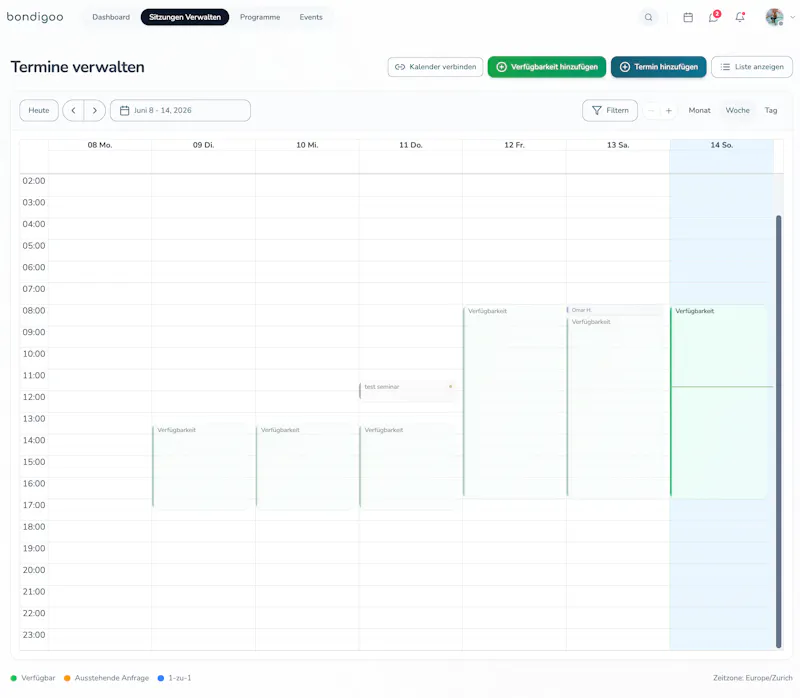Open Omar H. appointment on Saturday
800x698 pixels.
615,310
